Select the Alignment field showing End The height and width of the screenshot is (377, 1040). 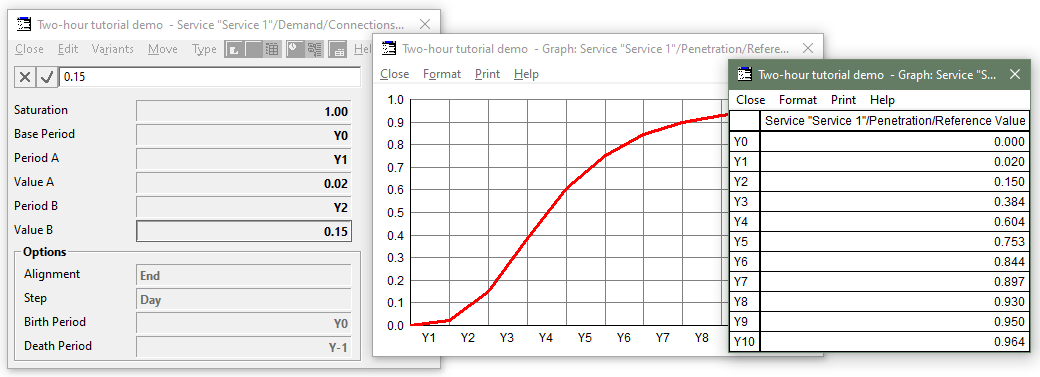click(x=243, y=275)
